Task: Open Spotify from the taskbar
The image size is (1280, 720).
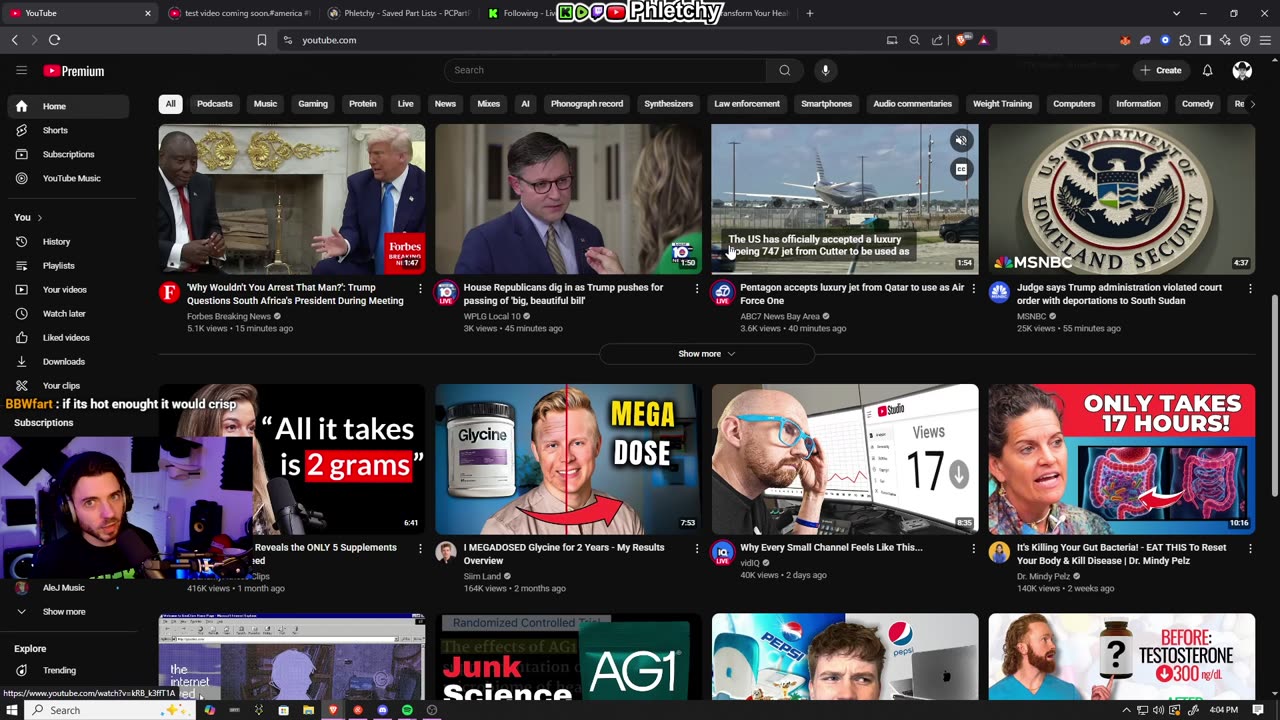Action: [407, 710]
